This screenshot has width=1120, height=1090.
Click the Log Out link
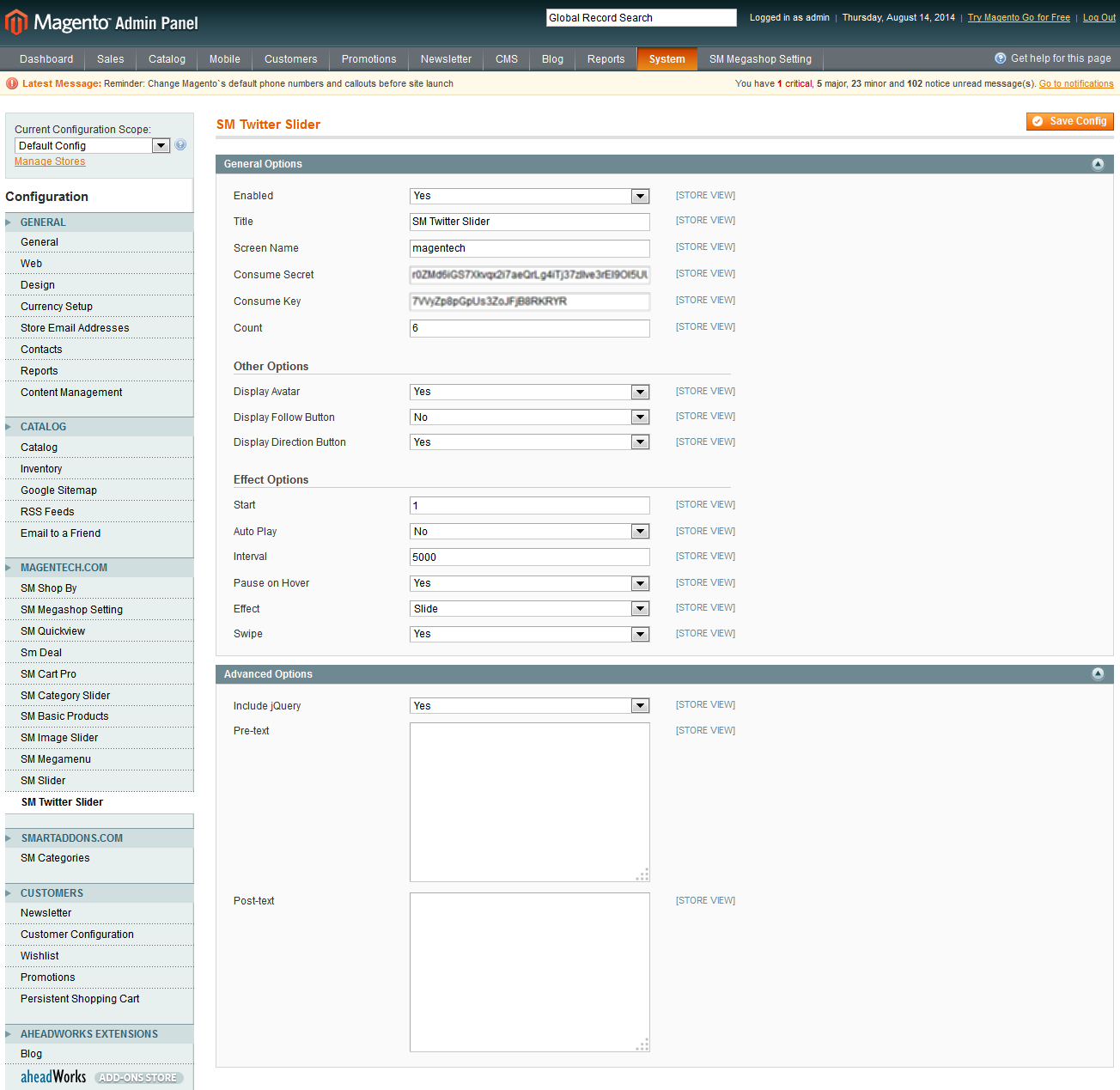coord(1099,17)
